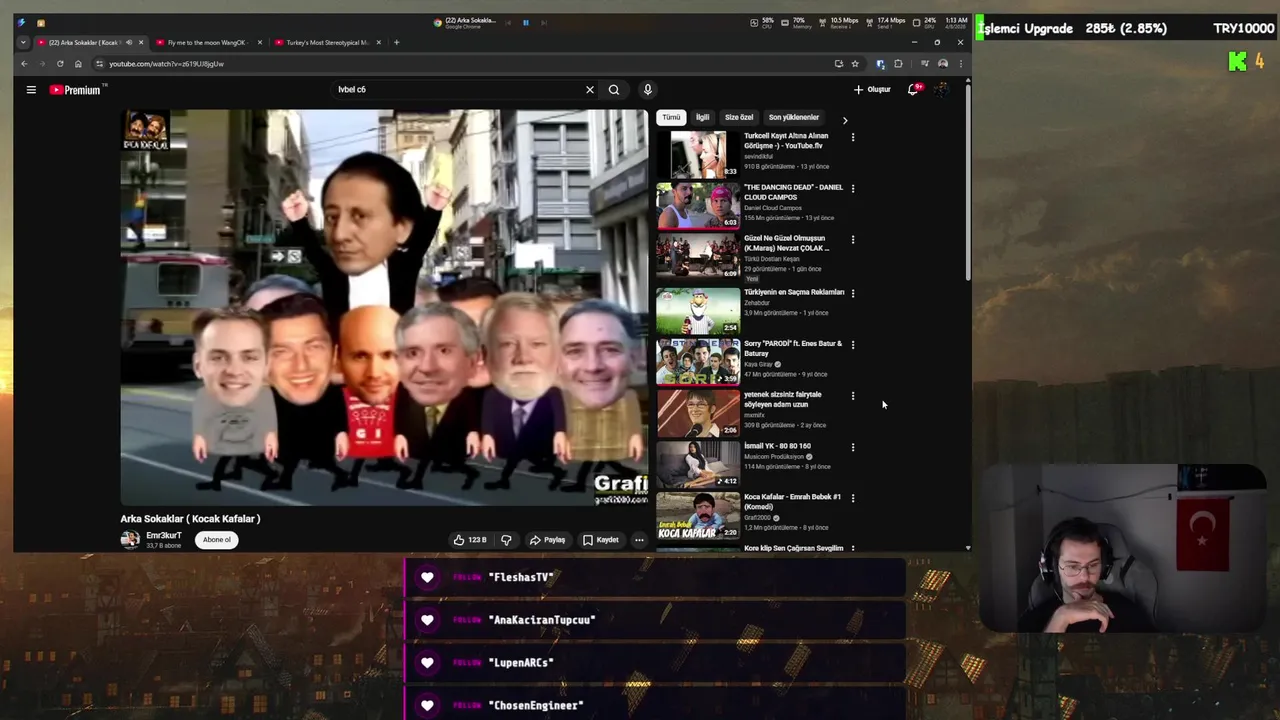This screenshot has height=720, width=1280.
Task: Open Güzel Ne Güzel Olmuşsun video title
Action: [x=787, y=243]
